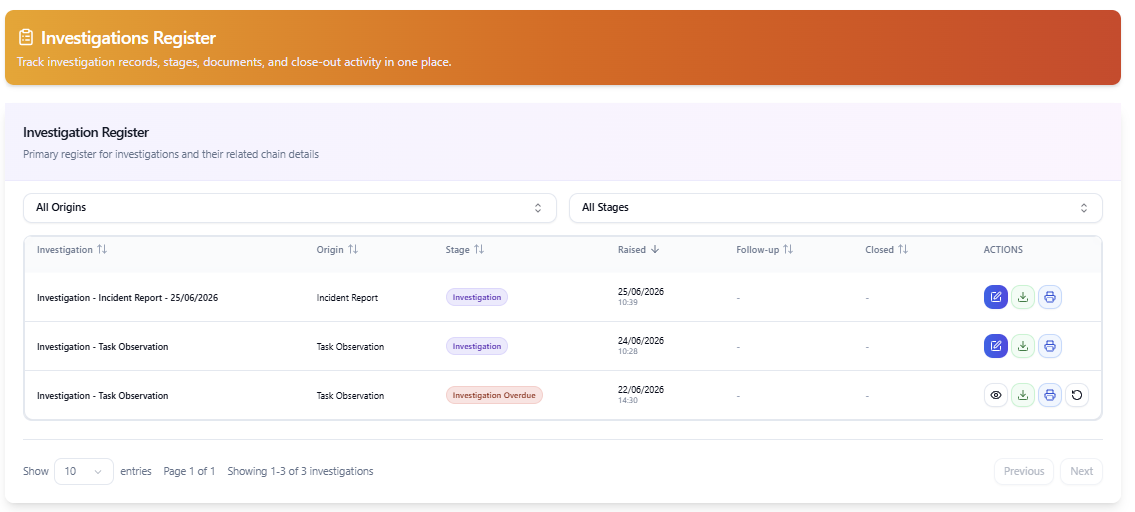1135x512 pixels.
Task: View the overdue investigation via the eye icon
Action: point(995,395)
